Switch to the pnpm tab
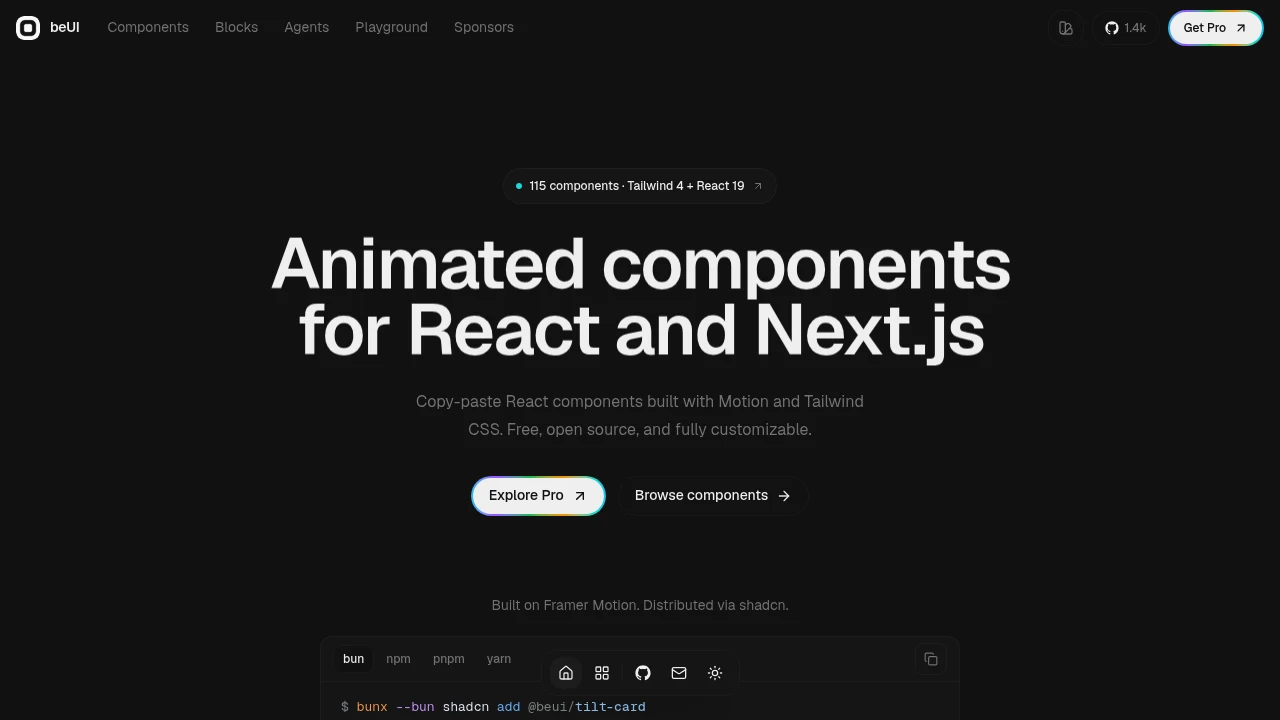This screenshot has width=1280, height=720. [x=448, y=659]
